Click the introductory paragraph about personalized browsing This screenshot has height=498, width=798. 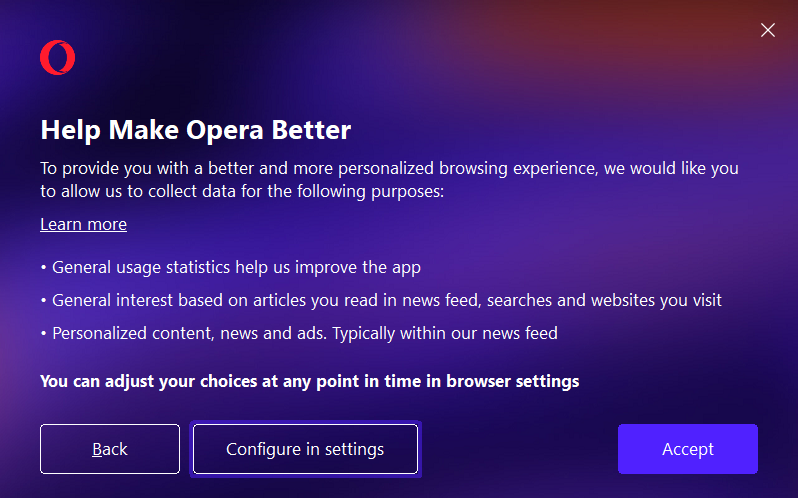click(x=389, y=180)
